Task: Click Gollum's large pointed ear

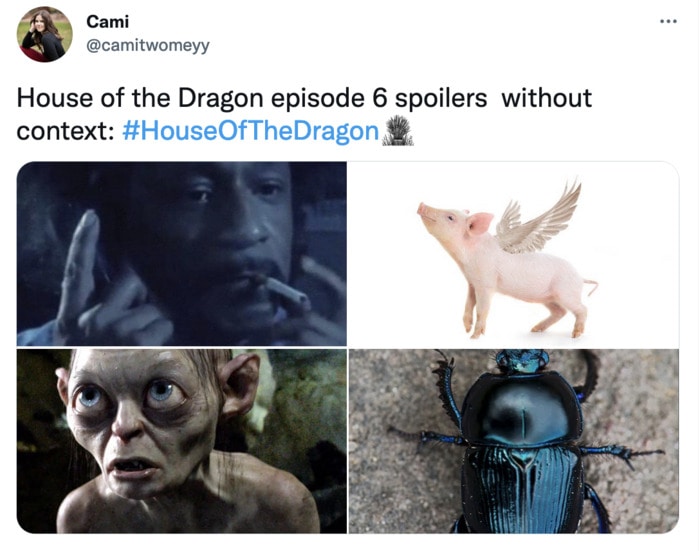Action: 241,382
